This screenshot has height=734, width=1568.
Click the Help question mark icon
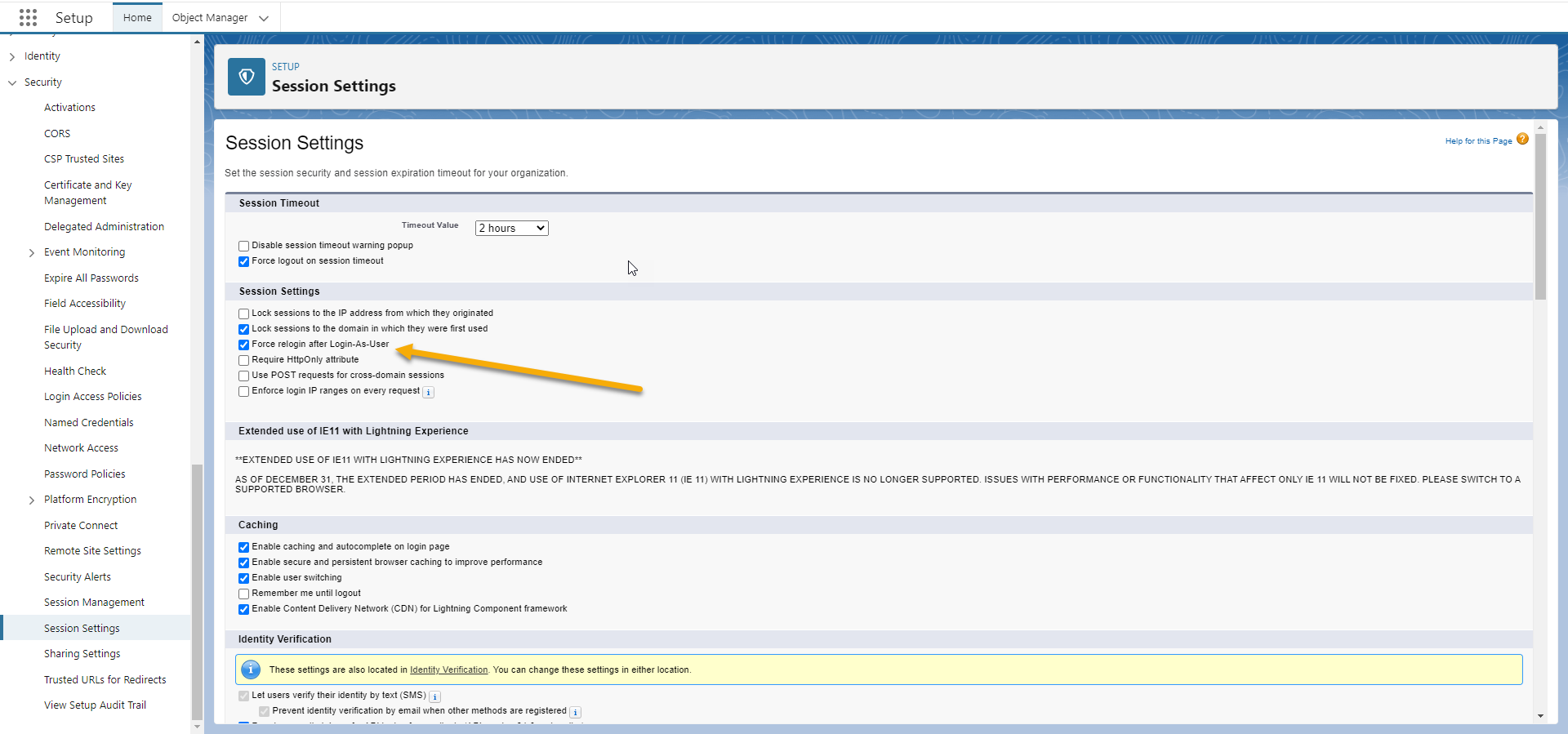(x=1522, y=139)
